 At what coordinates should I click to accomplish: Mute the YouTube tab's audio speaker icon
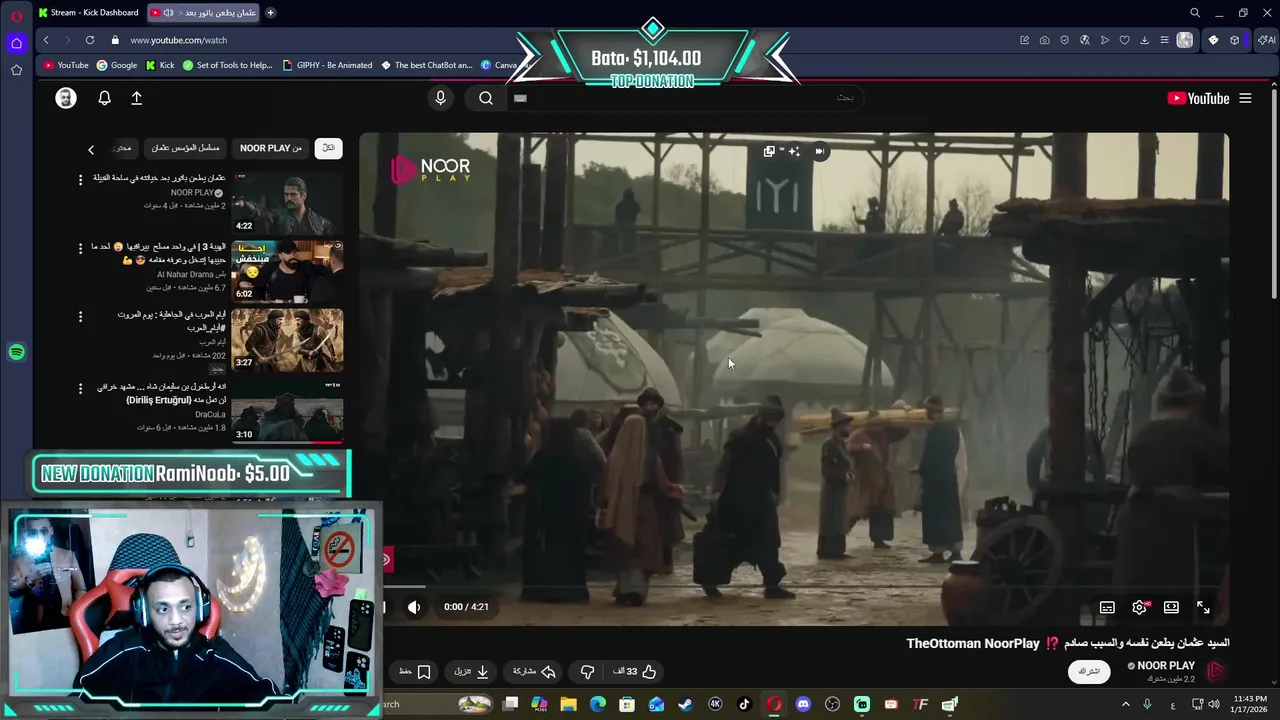pyautogui.click(x=168, y=13)
